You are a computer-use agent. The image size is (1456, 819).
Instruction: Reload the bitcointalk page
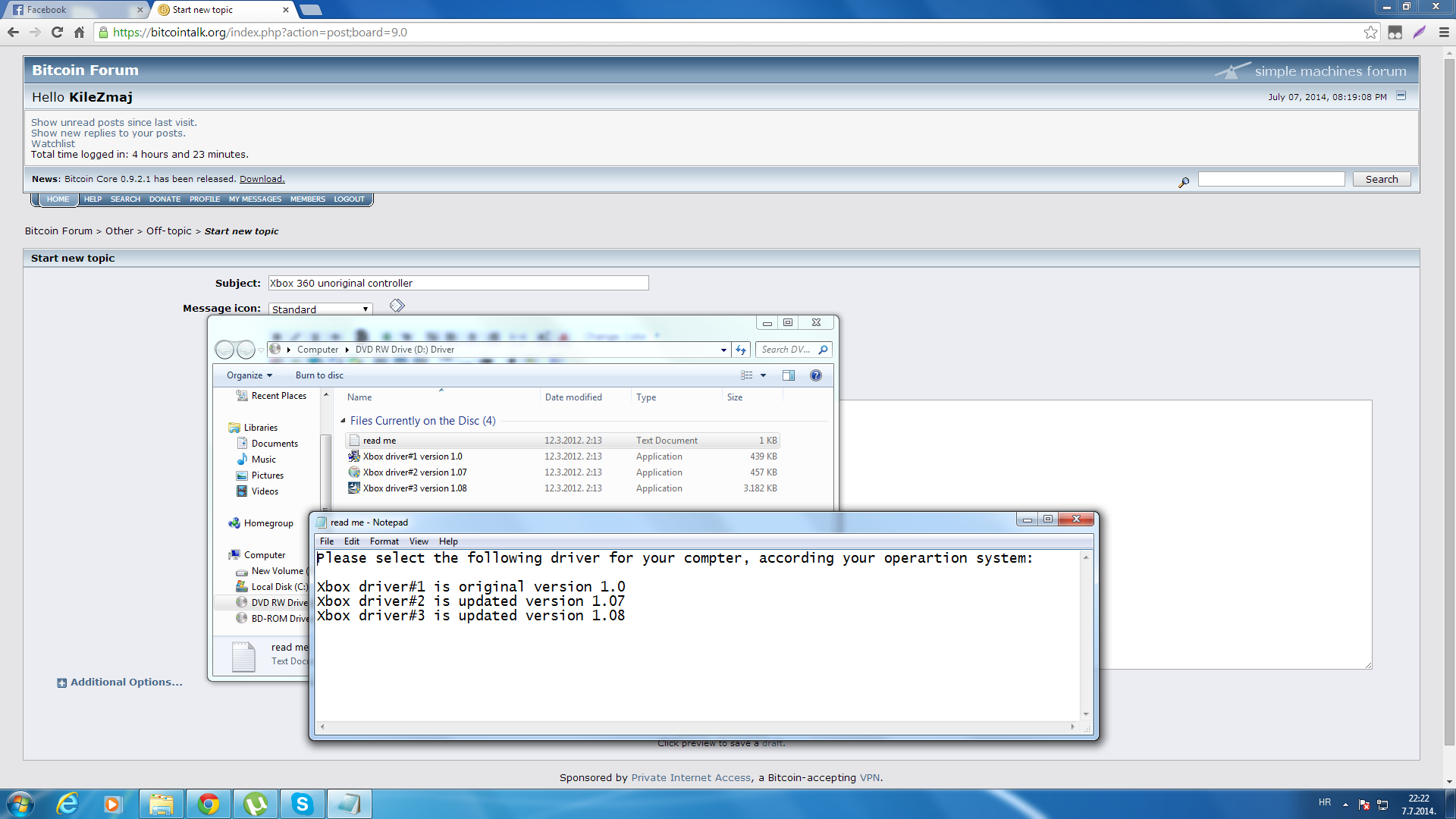[x=57, y=33]
